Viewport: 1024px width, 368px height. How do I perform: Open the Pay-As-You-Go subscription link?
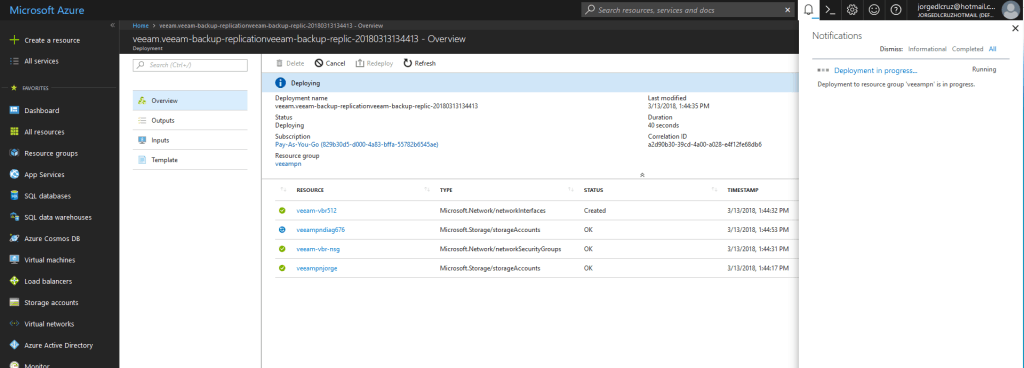click(x=357, y=144)
